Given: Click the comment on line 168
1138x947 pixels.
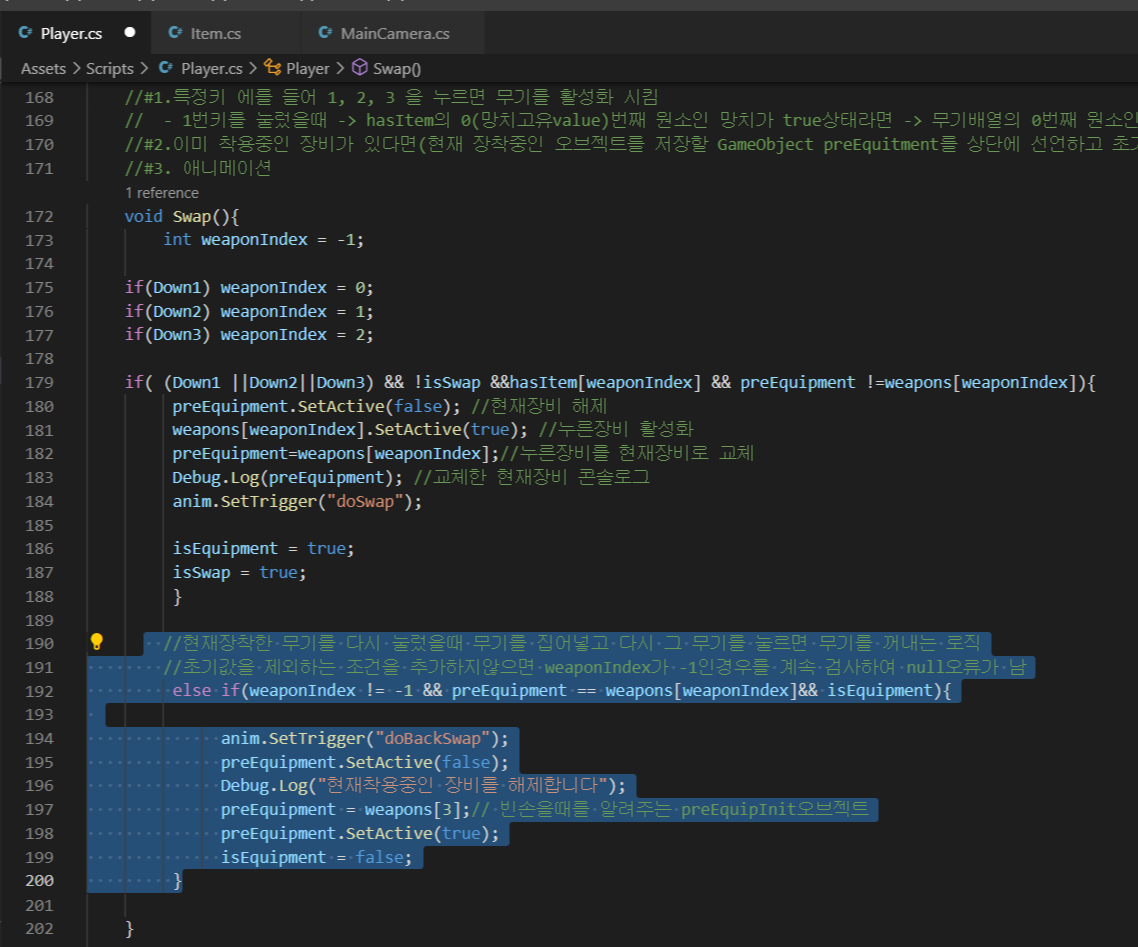Looking at the screenshot, I should [391, 97].
